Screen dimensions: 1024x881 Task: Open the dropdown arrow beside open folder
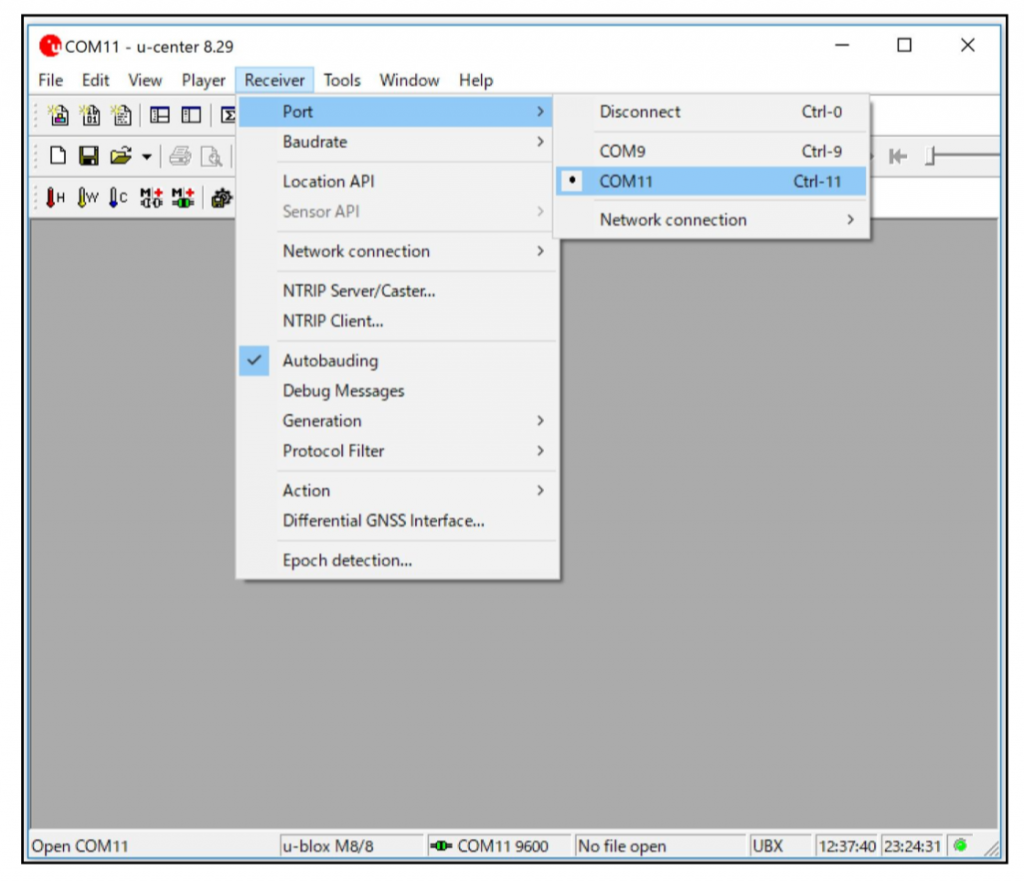pos(147,157)
